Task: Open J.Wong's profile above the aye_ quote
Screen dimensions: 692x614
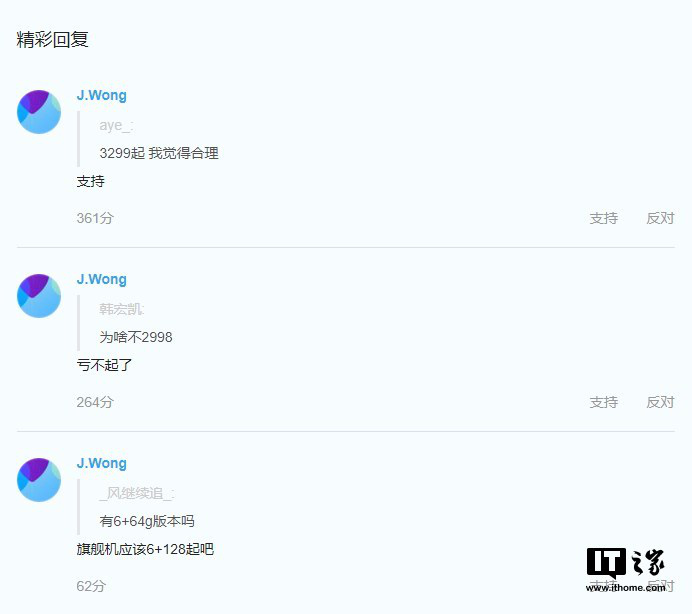Action: click(x=102, y=95)
